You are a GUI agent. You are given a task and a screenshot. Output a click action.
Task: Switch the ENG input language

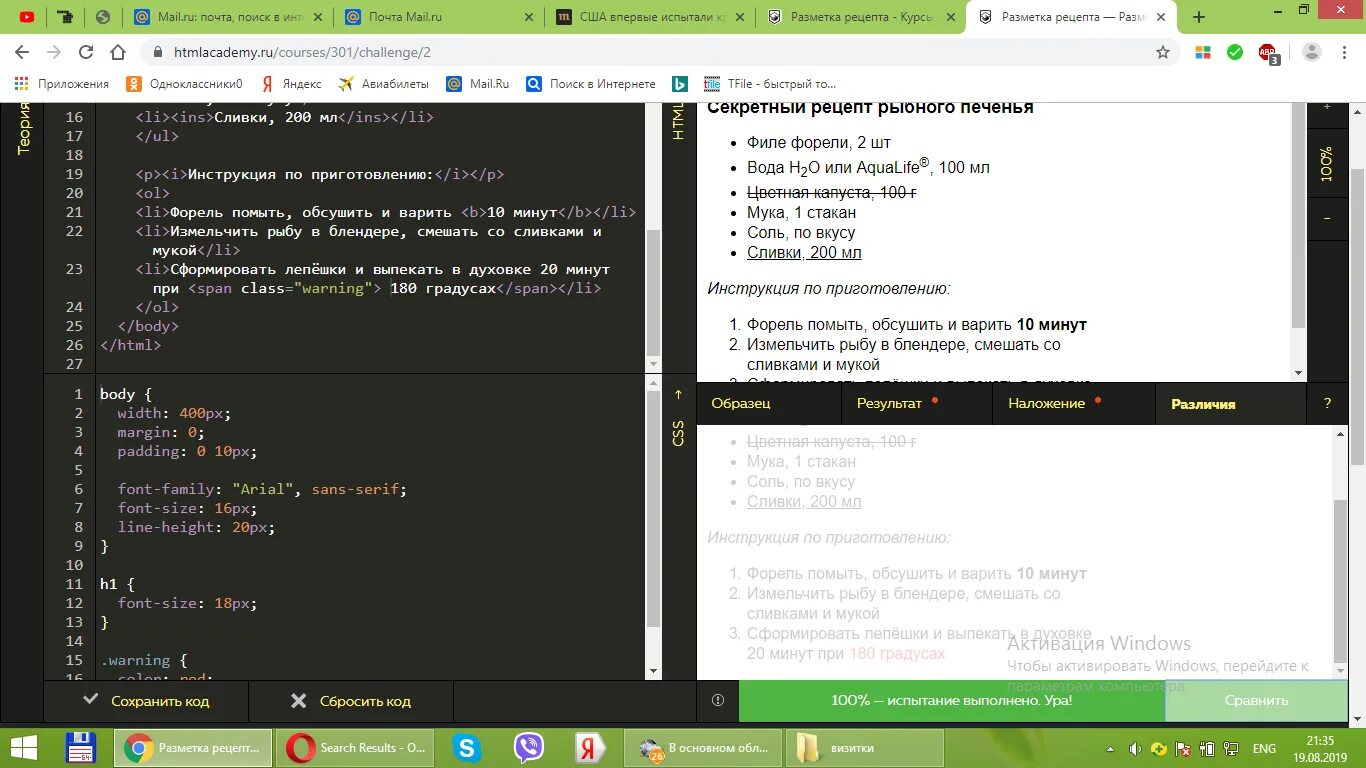coord(1264,748)
